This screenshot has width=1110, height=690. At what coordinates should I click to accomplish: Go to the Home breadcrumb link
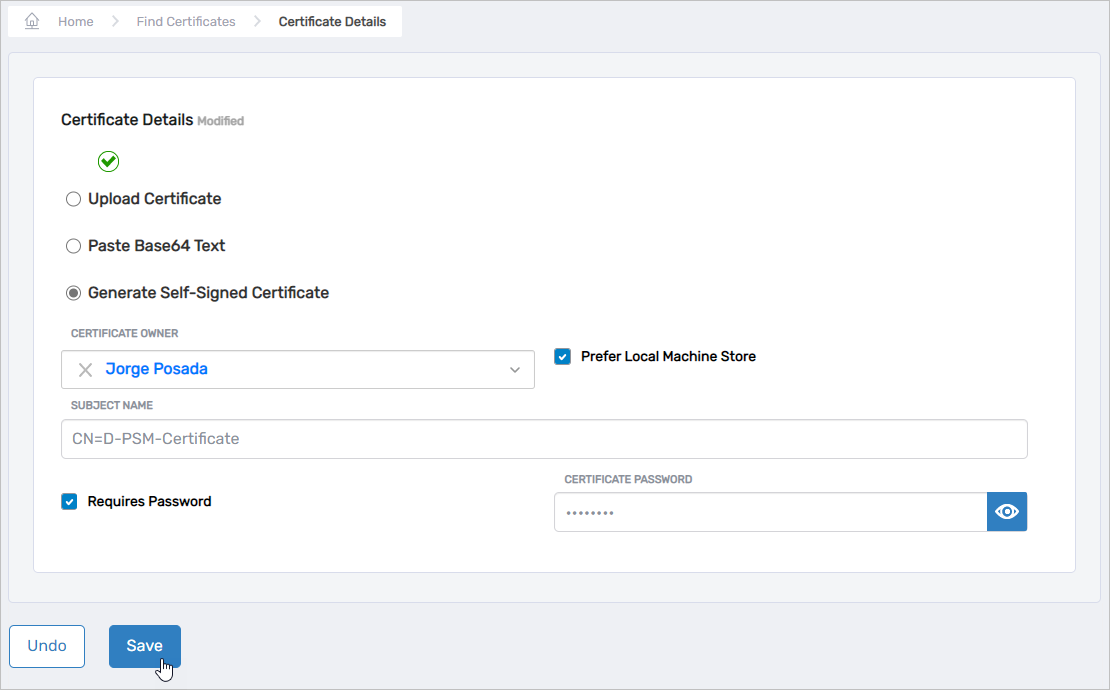click(75, 21)
